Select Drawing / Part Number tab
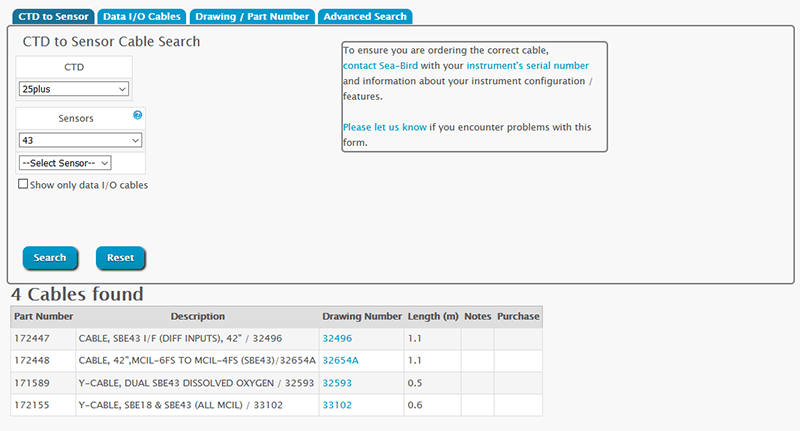 (252, 16)
